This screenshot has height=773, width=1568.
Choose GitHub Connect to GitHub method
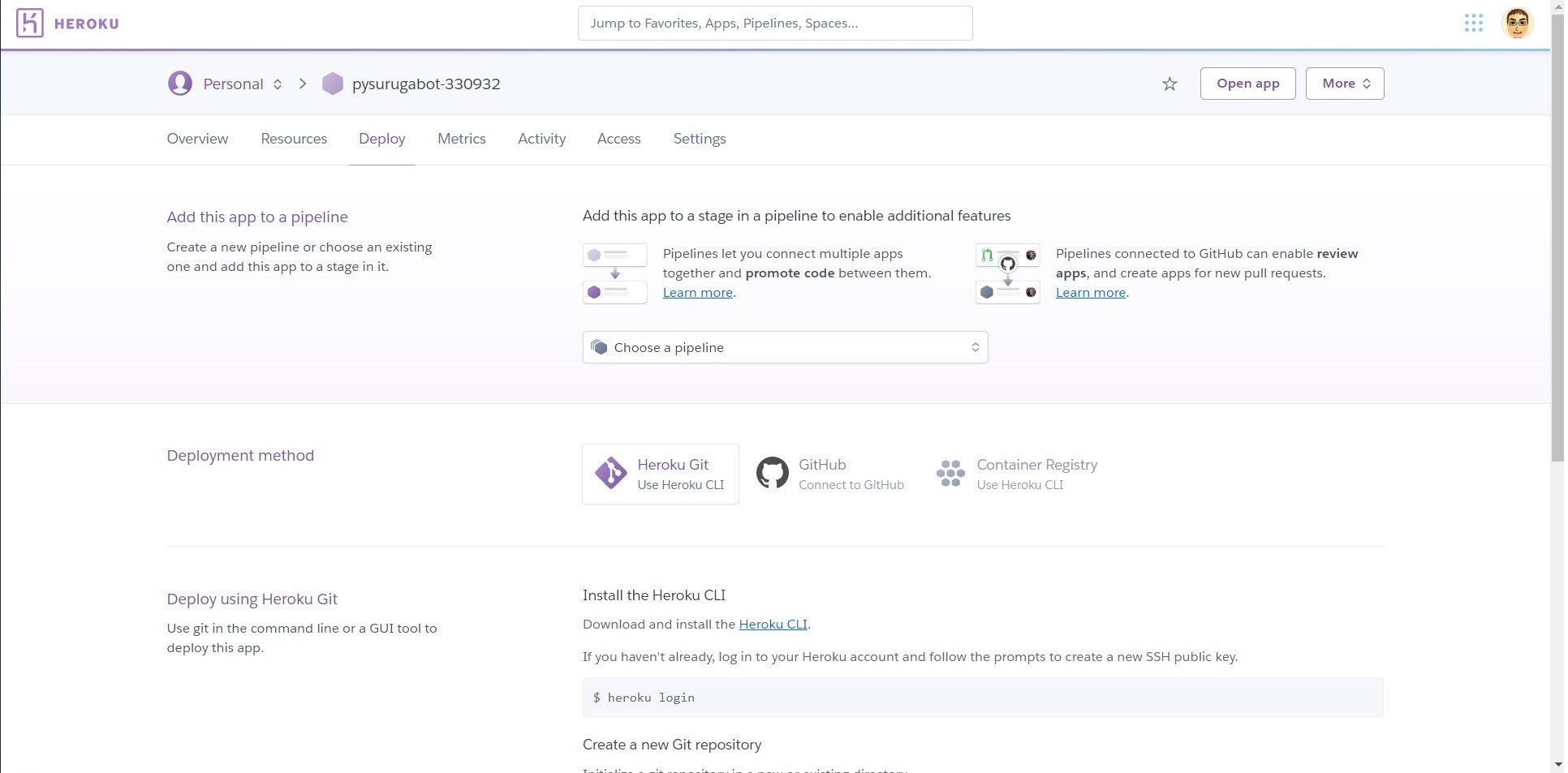[830, 474]
